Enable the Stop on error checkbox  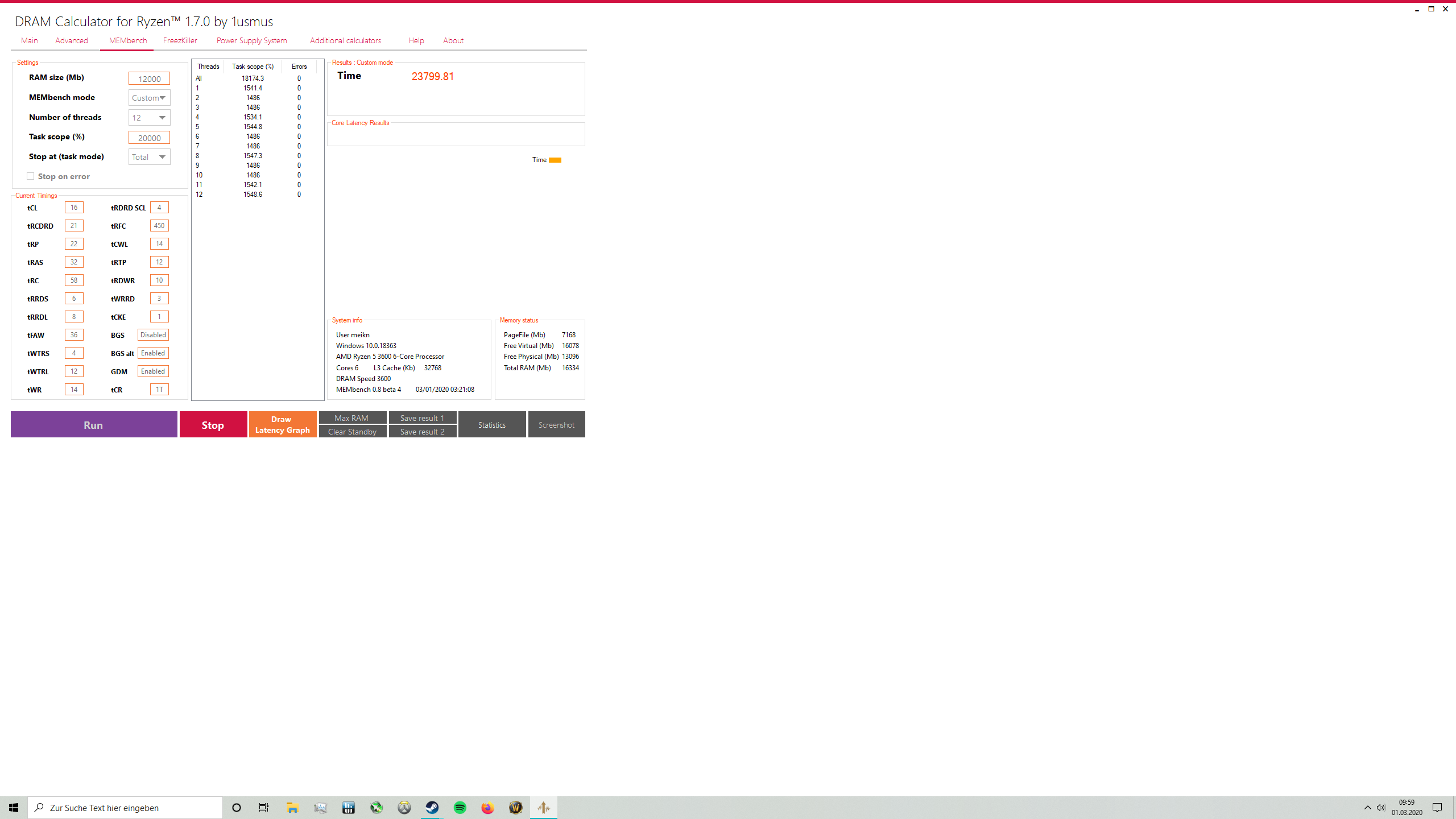click(30, 176)
